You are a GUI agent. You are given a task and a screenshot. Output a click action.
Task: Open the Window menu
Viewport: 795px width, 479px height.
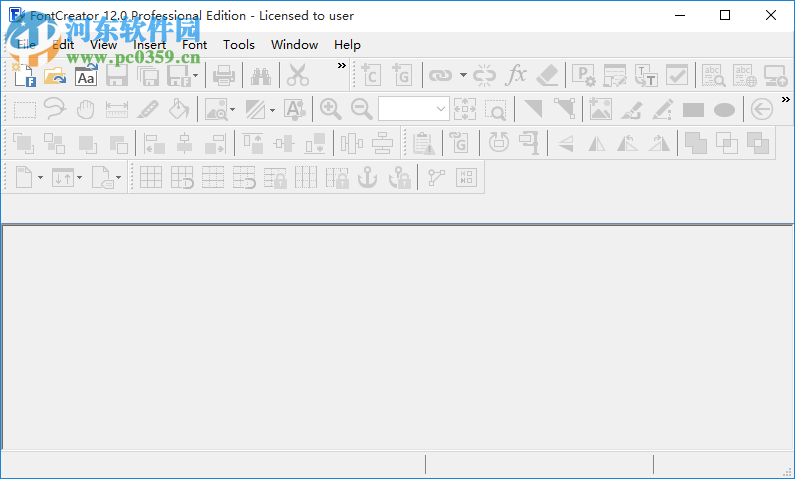pos(295,45)
